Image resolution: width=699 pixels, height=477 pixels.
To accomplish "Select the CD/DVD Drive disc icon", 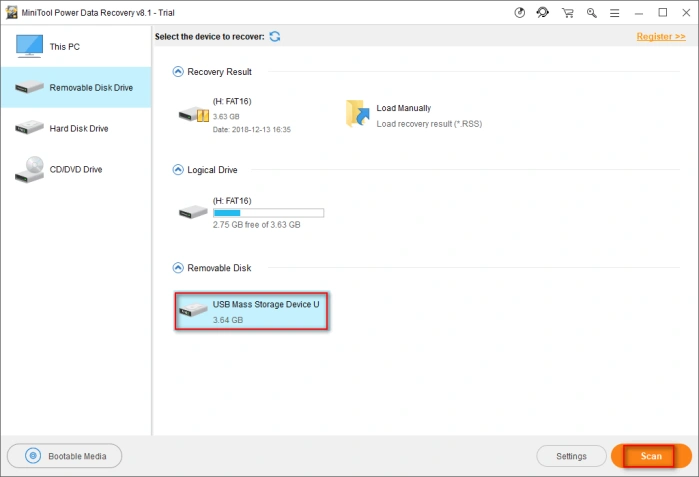I will [29, 169].
